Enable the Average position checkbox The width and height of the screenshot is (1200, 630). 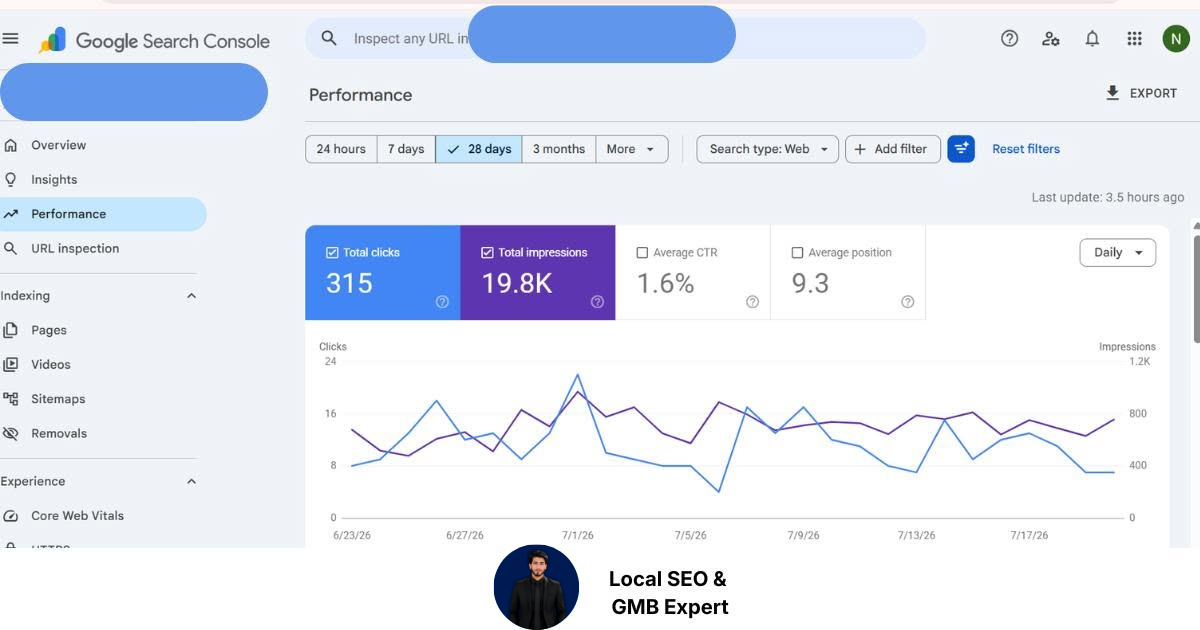[797, 253]
